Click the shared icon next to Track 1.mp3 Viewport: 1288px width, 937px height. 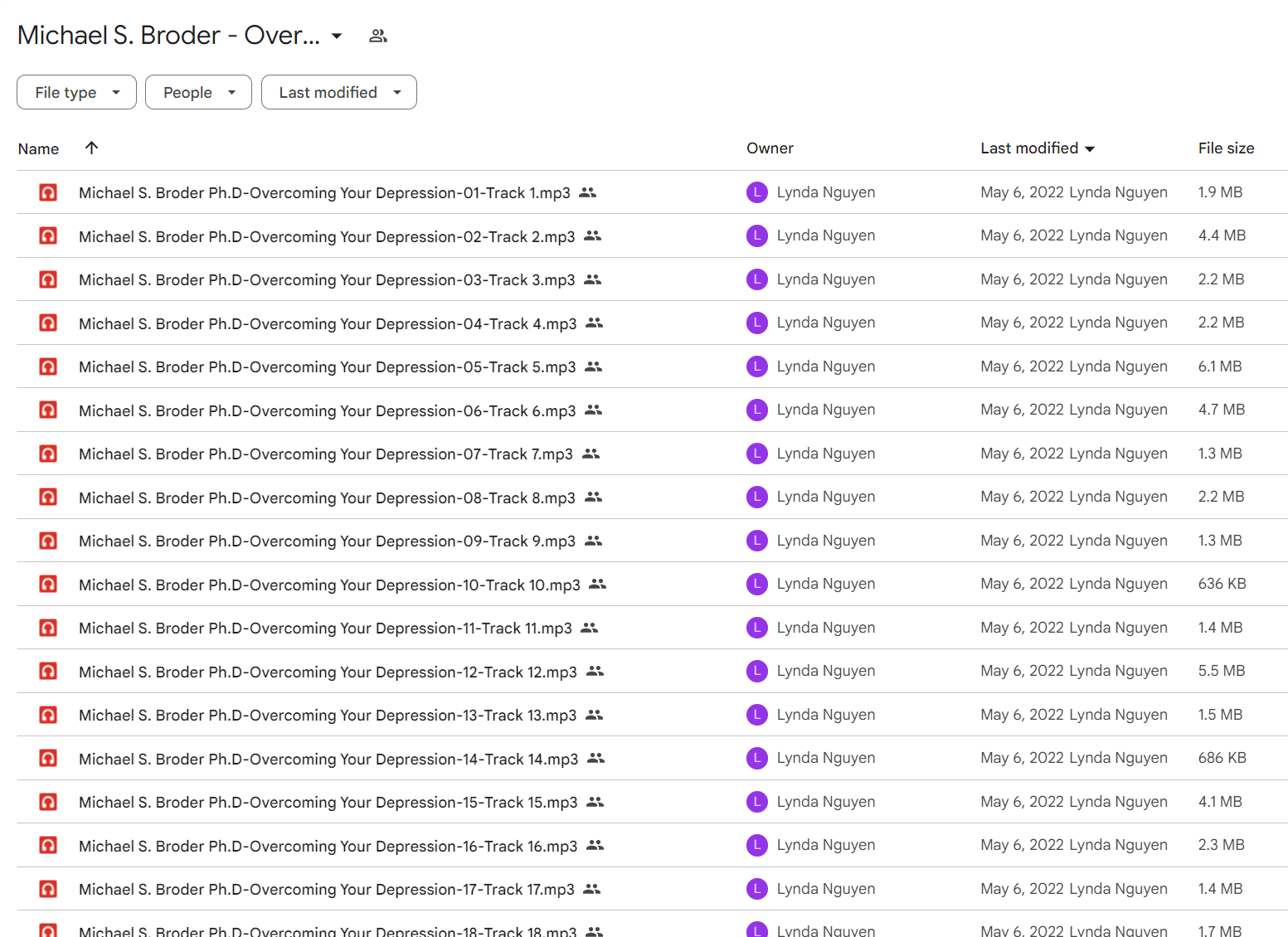tap(588, 192)
